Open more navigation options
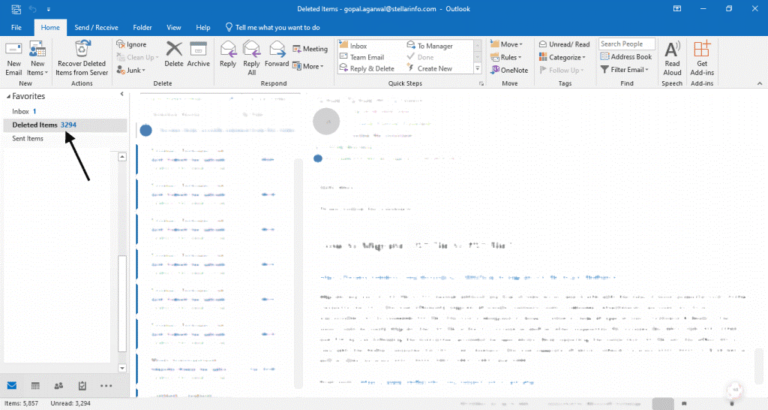Viewport: 768px width, 410px height. (106, 386)
